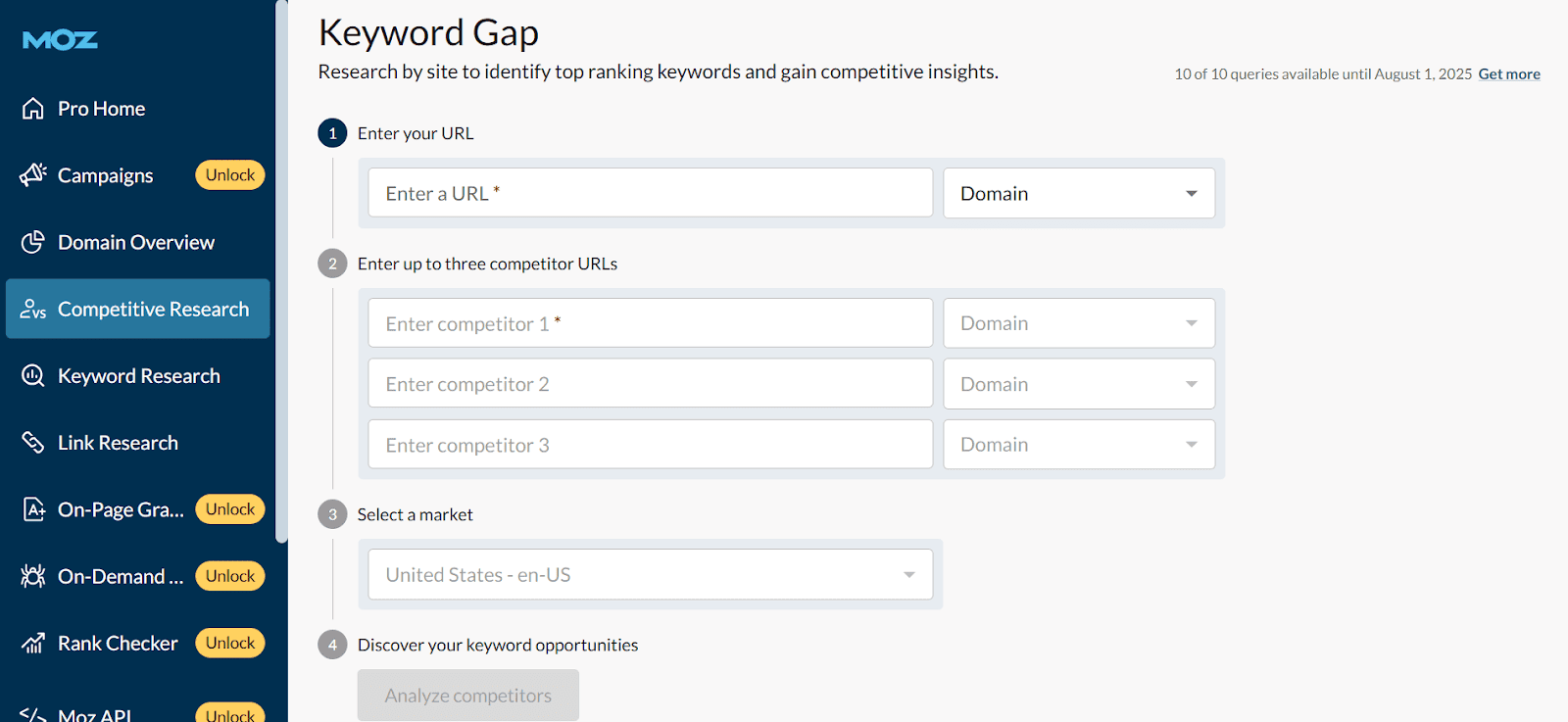Viewport: 1568px width, 722px height.
Task: Click the On-Demand crawl bug icon
Action: [33, 576]
